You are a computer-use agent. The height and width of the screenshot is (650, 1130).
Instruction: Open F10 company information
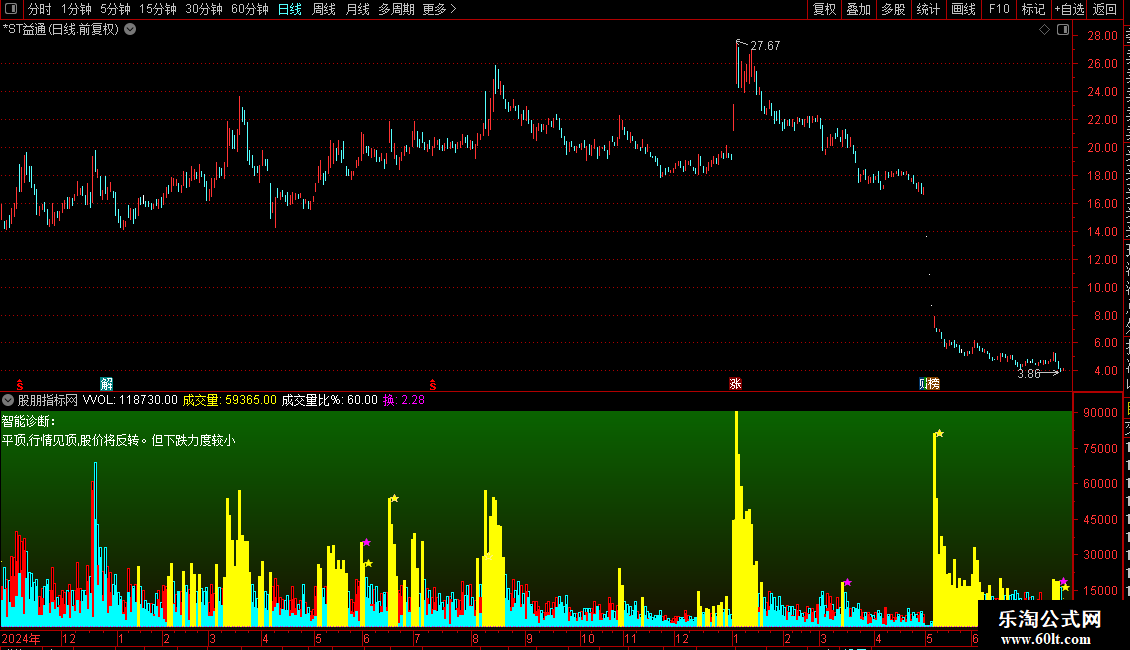pyautogui.click(x=999, y=9)
